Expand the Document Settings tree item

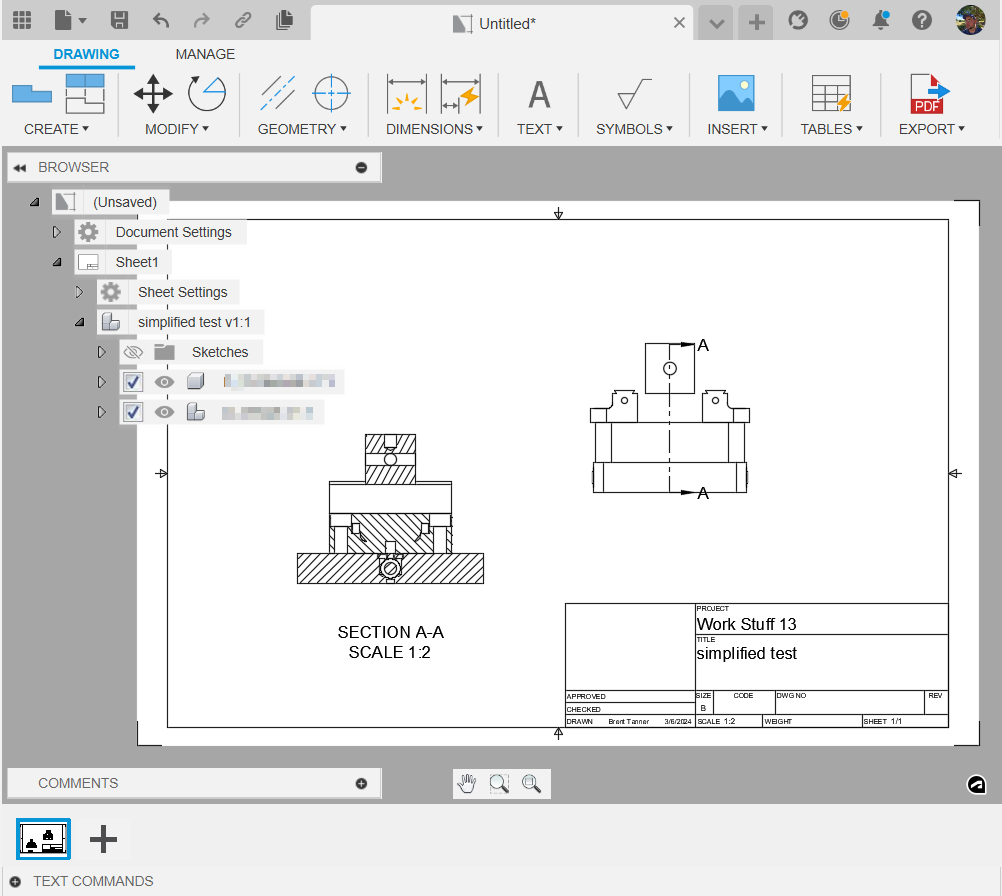click(57, 231)
